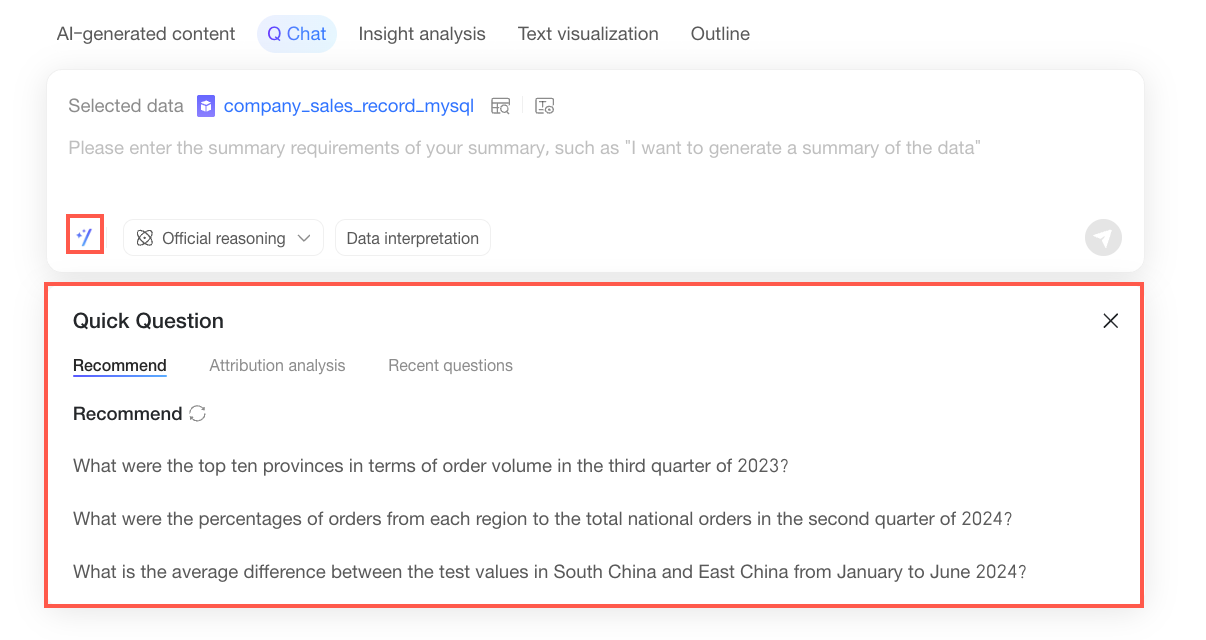The height and width of the screenshot is (640, 1206).
Task: Open the Quick Question sparkle icon
Action: click(85, 237)
